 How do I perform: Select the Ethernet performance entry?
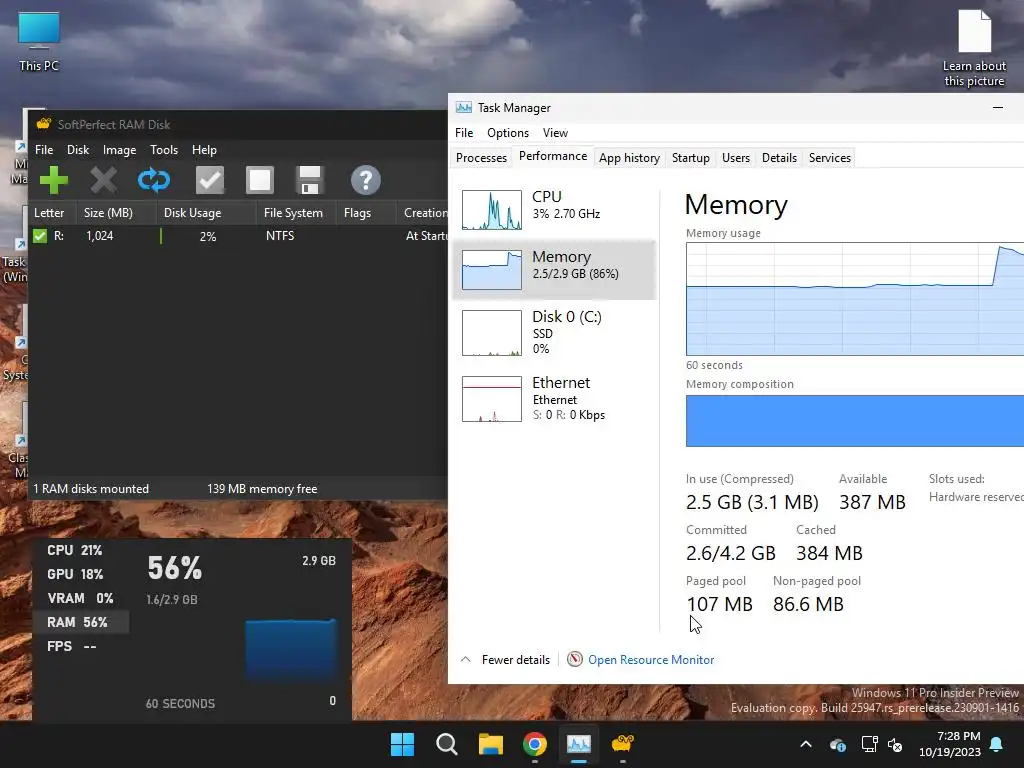(554, 398)
